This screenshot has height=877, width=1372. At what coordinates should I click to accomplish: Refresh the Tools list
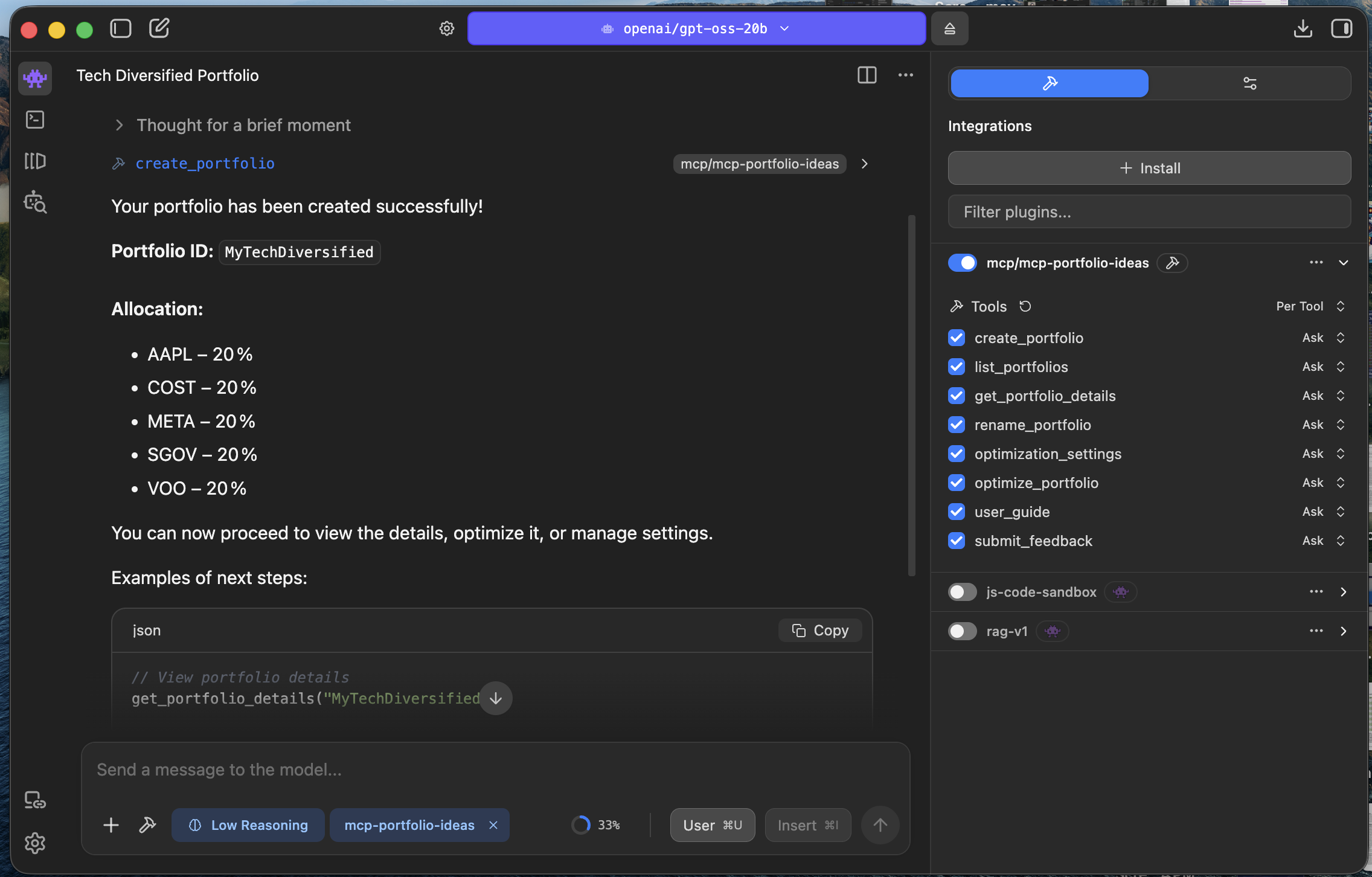[x=1025, y=306]
